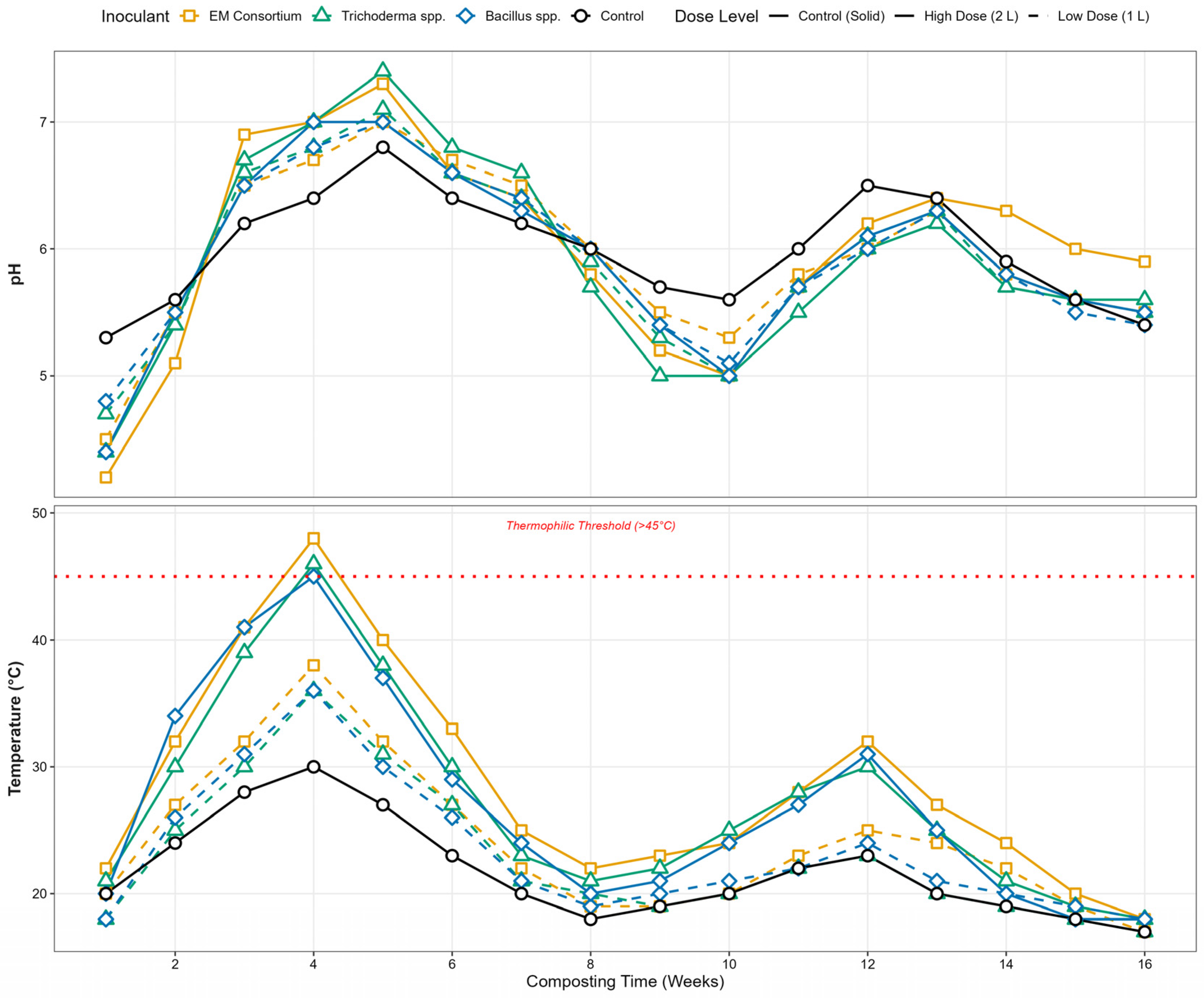
Task: Click the Thermophilic Threshold red text label
Action: pos(590,526)
